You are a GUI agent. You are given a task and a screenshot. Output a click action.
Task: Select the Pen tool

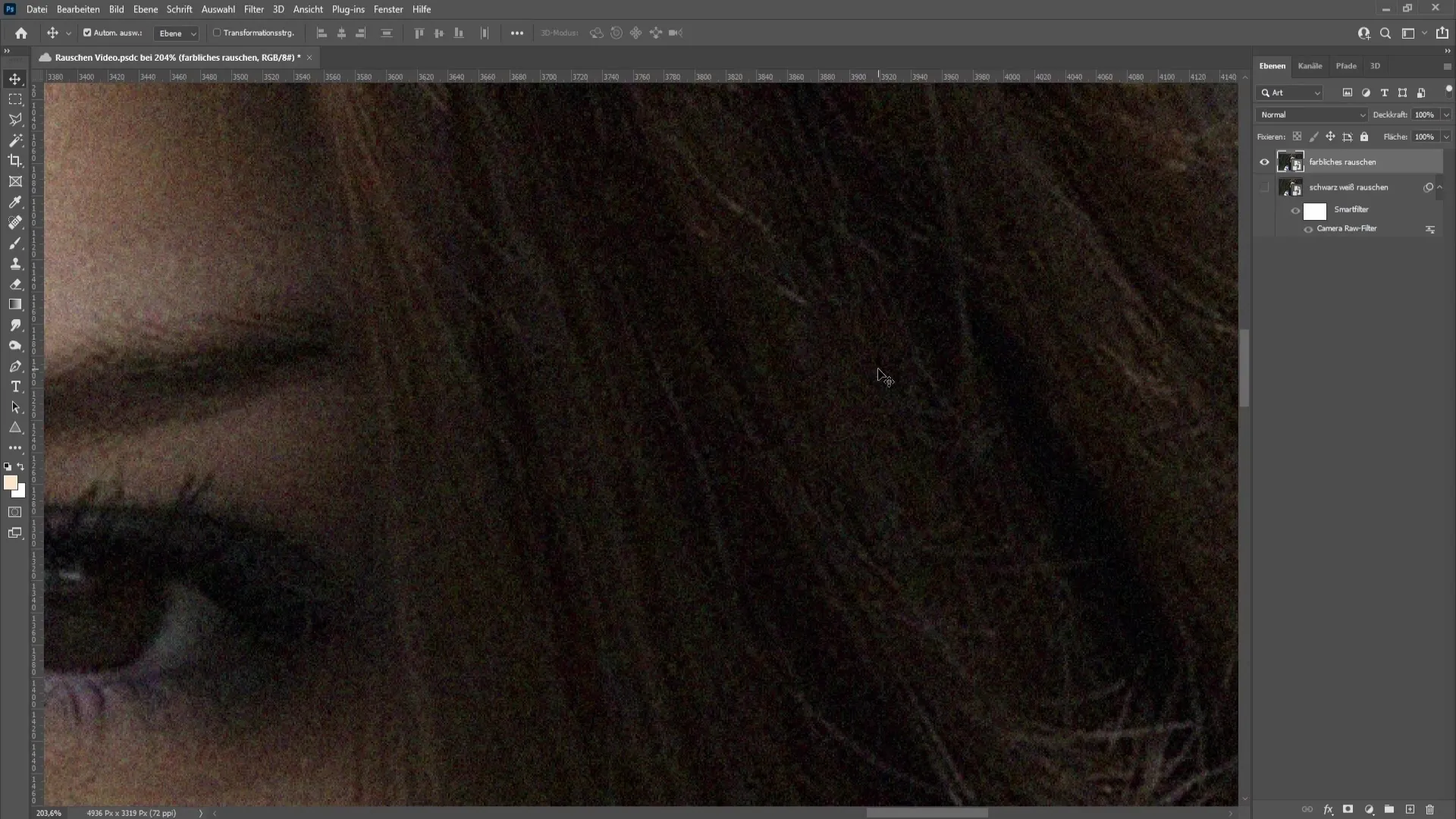tap(15, 366)
